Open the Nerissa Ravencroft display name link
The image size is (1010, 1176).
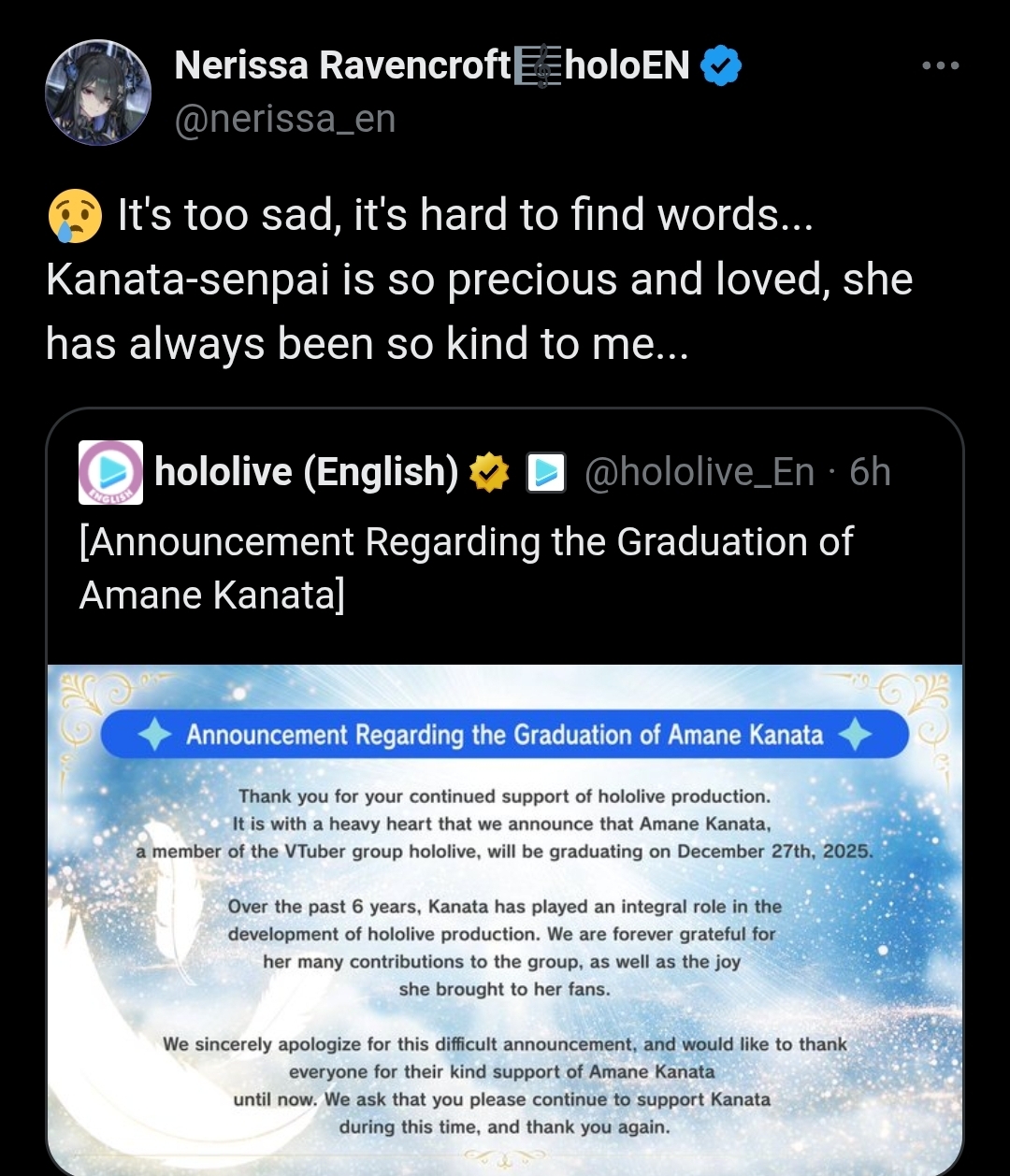pos(341,66)
